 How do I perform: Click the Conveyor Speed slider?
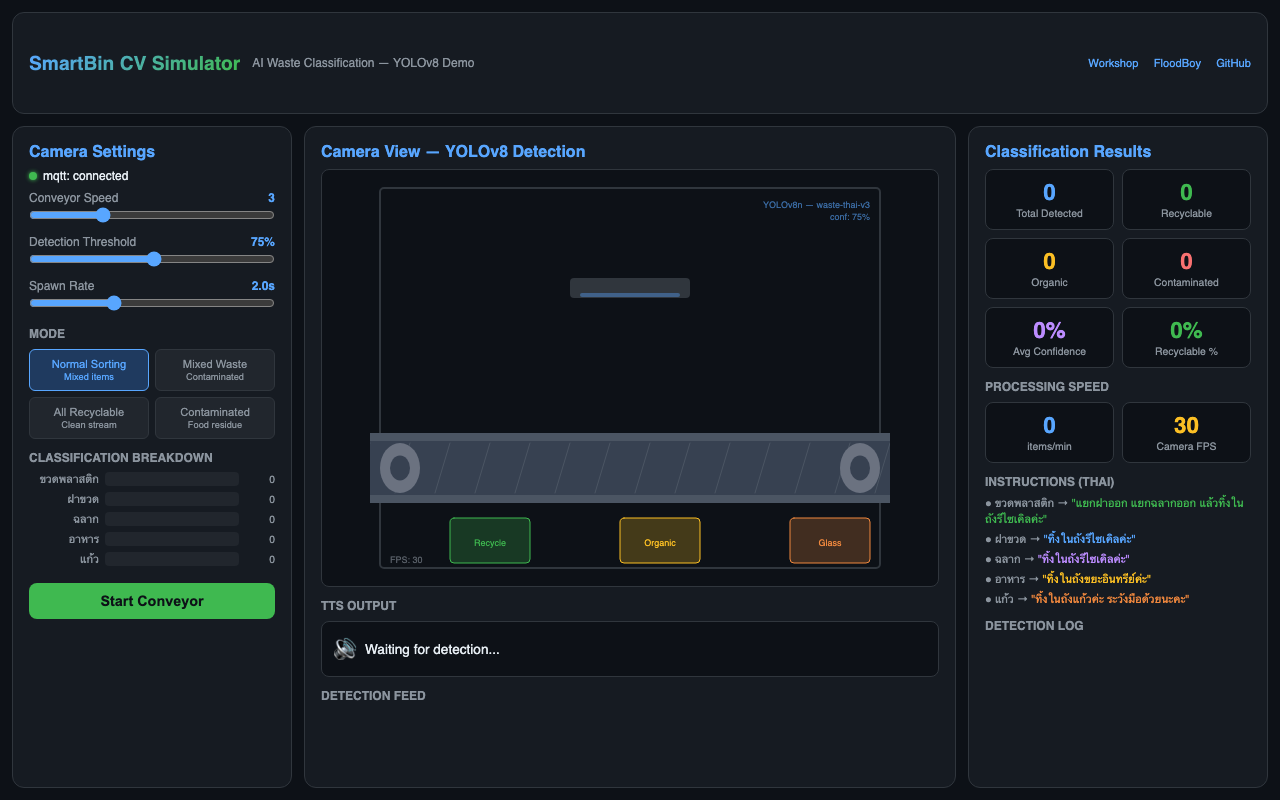pyautogui.click(x=152, y=215)
